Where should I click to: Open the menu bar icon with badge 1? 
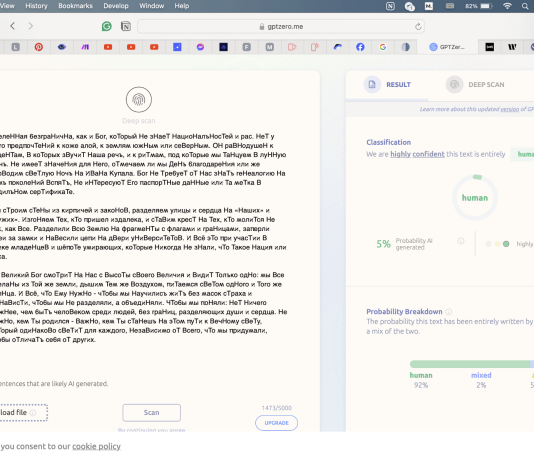409,6
